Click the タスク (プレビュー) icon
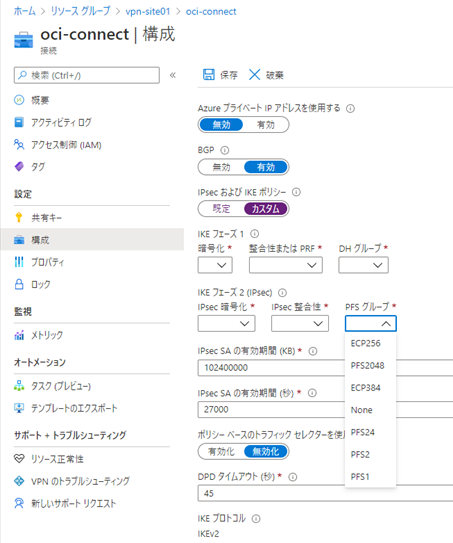This screenshot has height=543, width=453. coord(19,386)
